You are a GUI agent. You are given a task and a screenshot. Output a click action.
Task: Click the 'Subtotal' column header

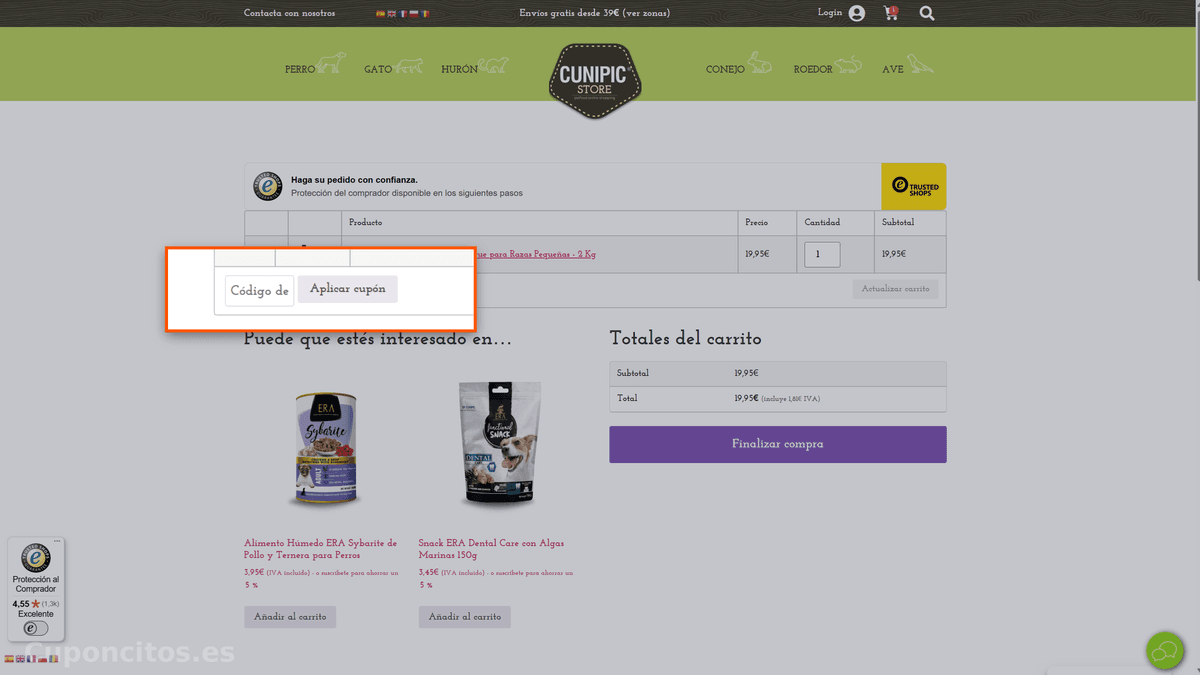pos(898,222)
